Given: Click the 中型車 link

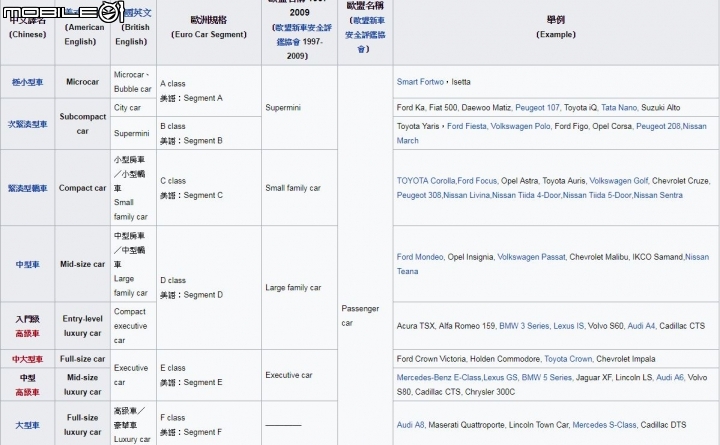Looking at the screenshot, I should click(28, 264).
